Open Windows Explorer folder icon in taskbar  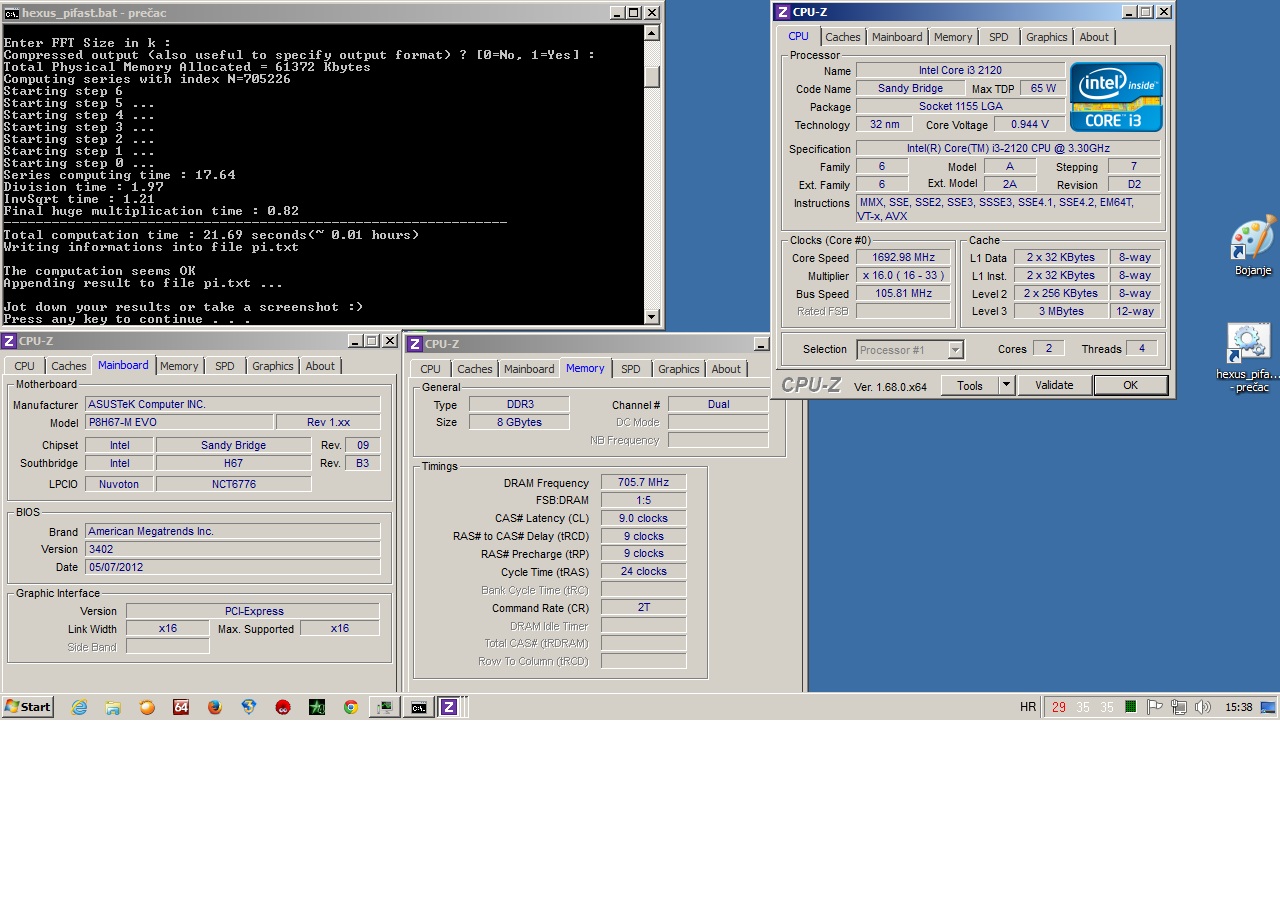point(113,707)
